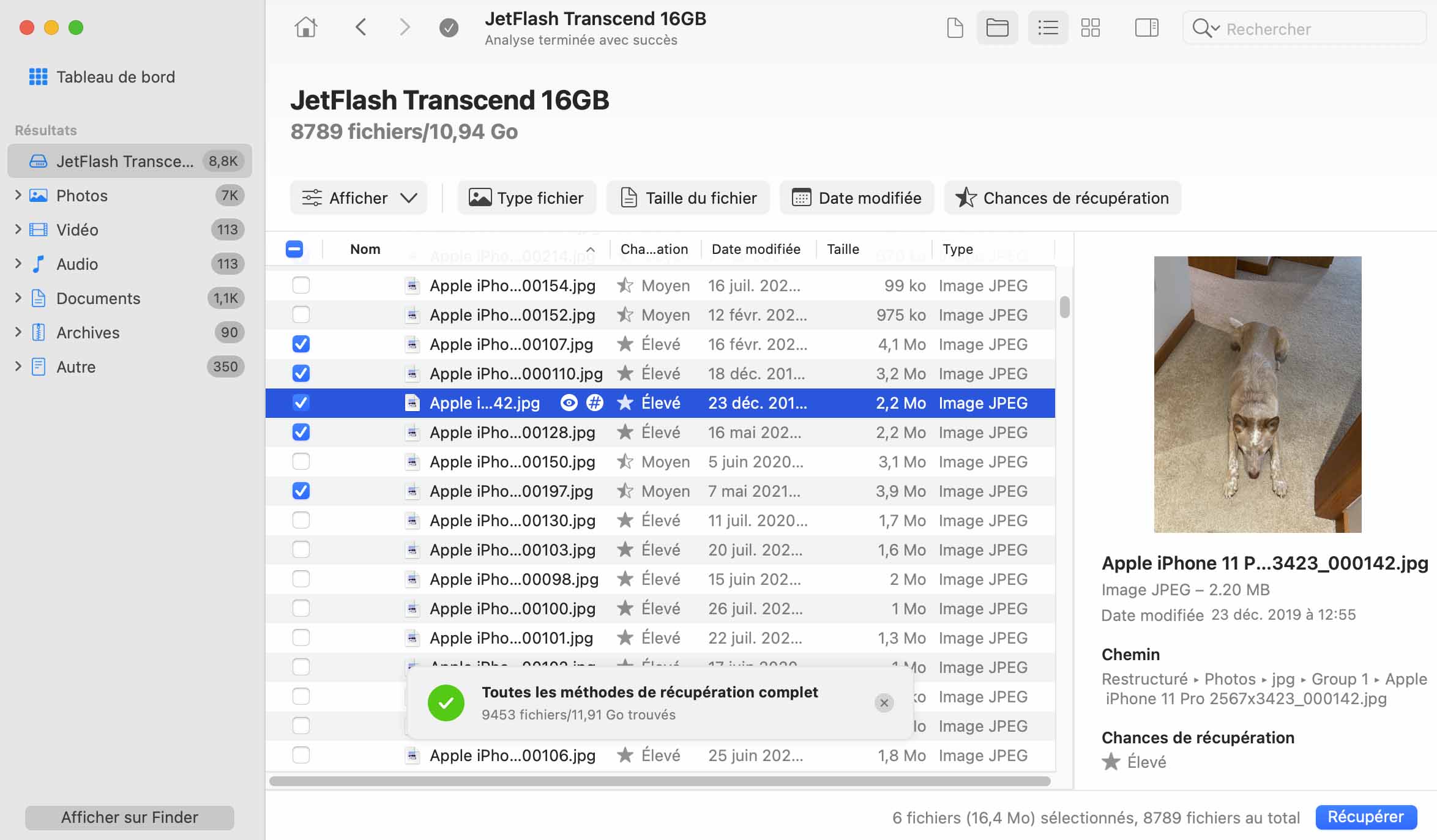Select JetFlash Transcend in sidebar results
This screenshot has width=1437, height=840.
(x=130, y=161)
